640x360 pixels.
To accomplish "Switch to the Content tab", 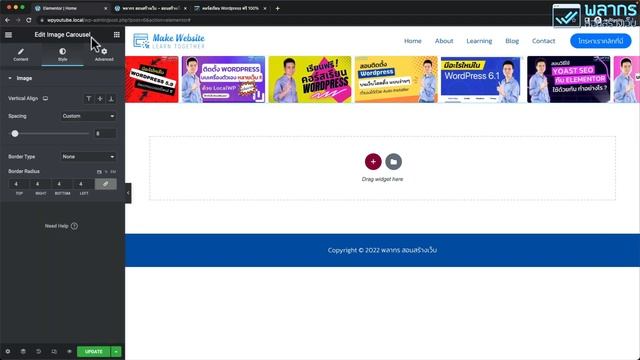I will (x=20, y=55).
